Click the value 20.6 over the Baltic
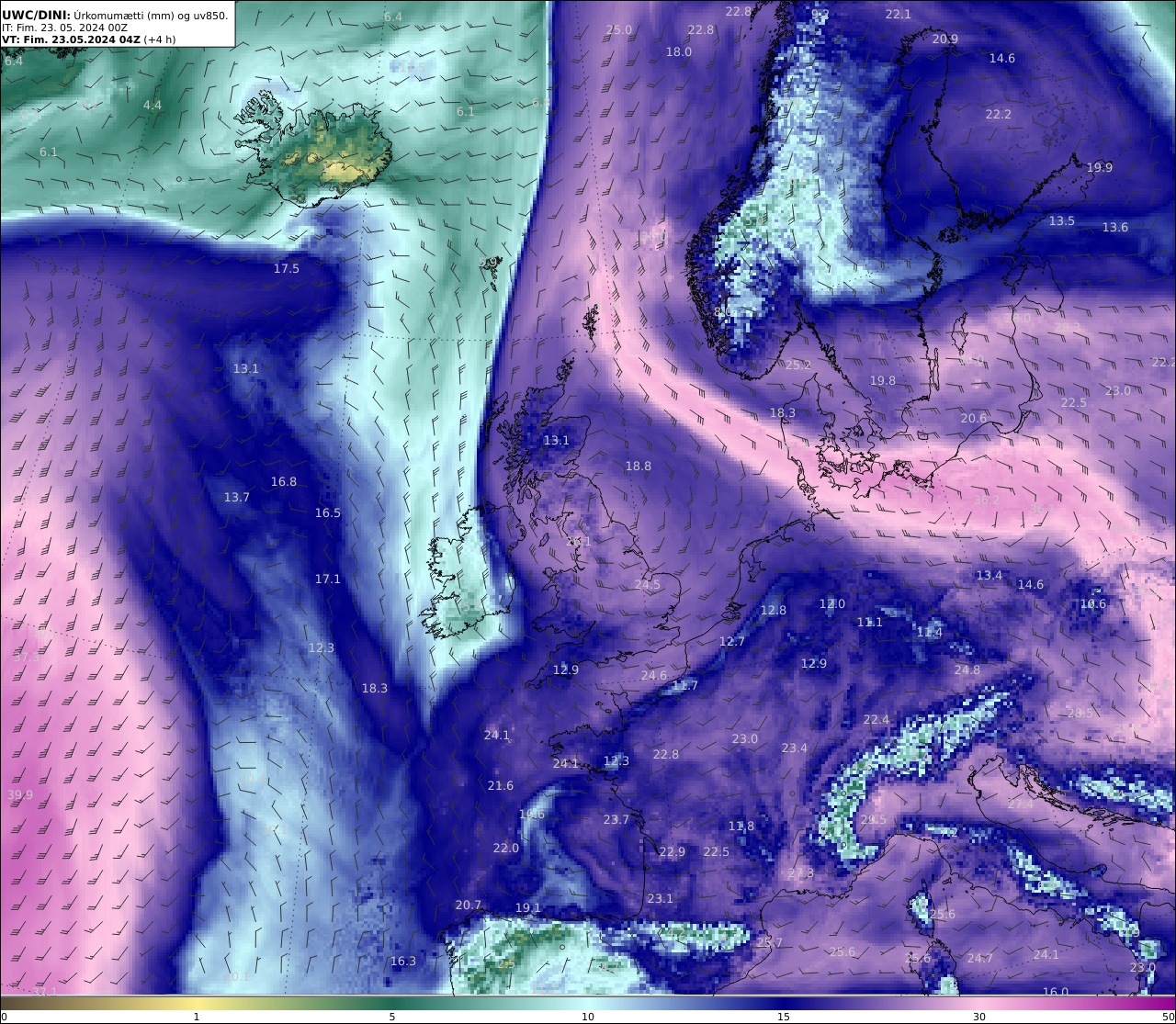 974,418
